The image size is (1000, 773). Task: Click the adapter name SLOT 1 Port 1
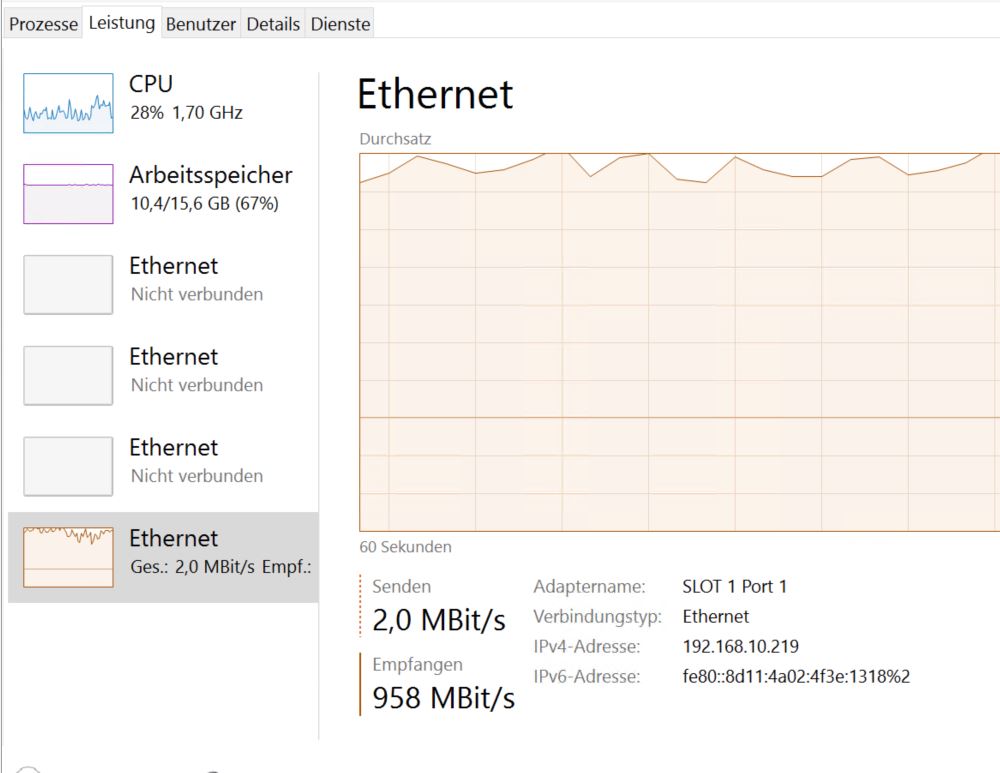[734, 586]
